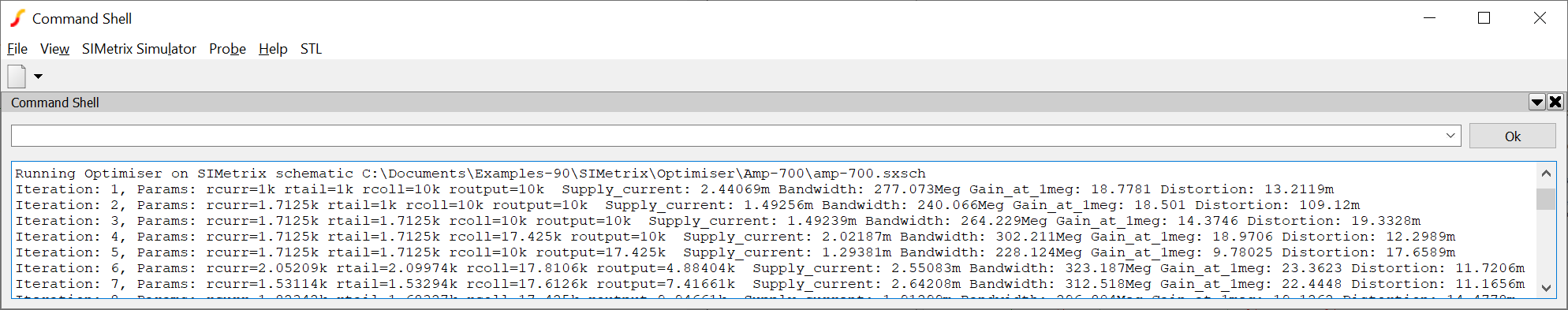Click the new file page icon

[17, 77]
